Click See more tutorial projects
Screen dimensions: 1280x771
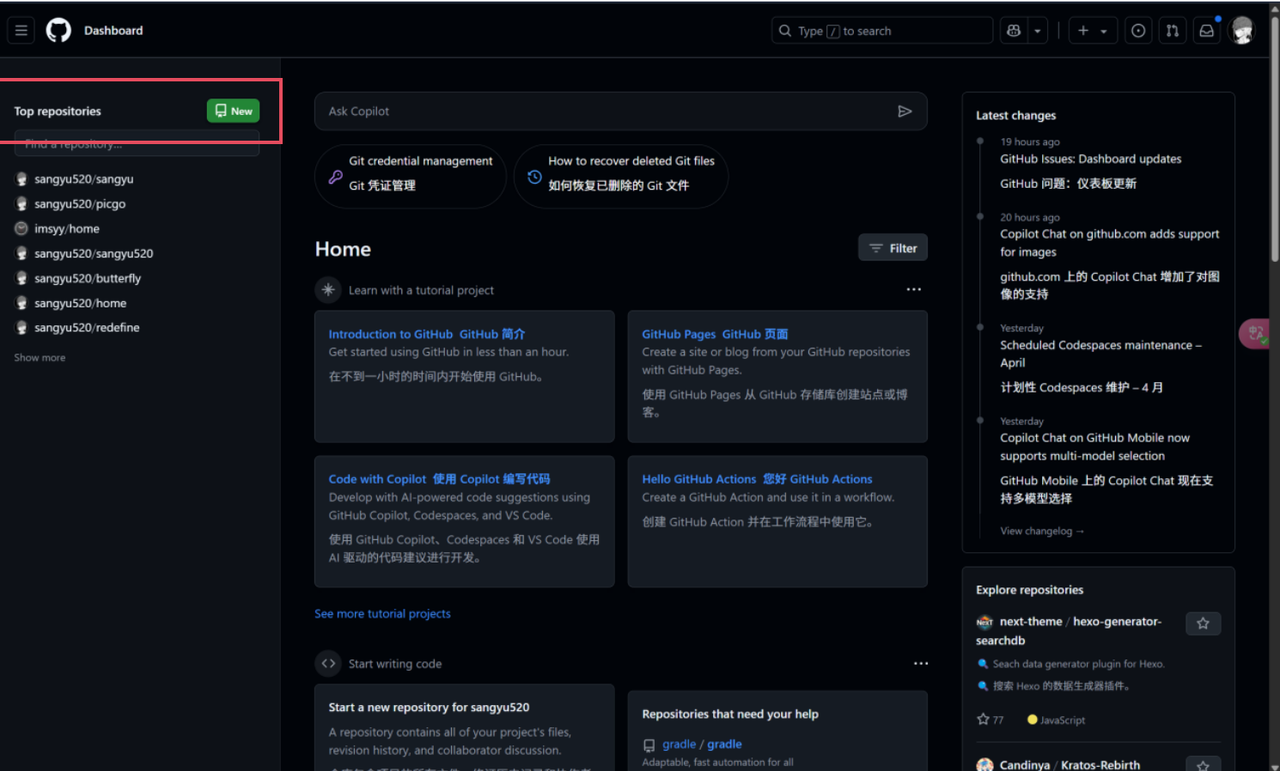point(382,614)
